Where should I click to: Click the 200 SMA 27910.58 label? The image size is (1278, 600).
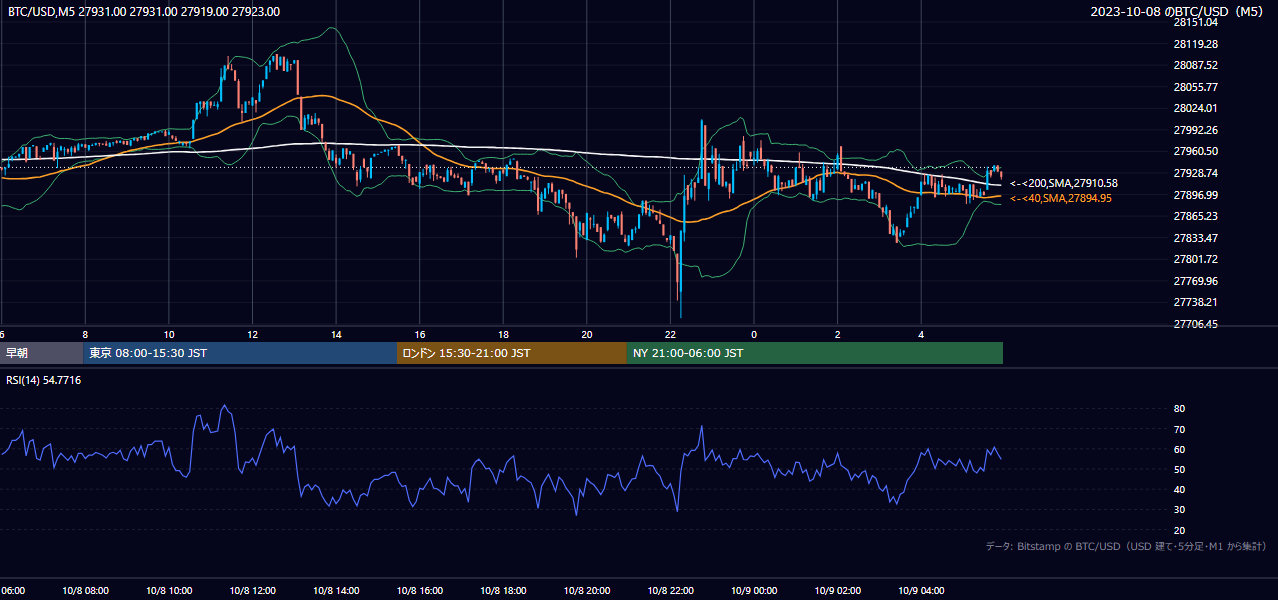(1064, 183)
